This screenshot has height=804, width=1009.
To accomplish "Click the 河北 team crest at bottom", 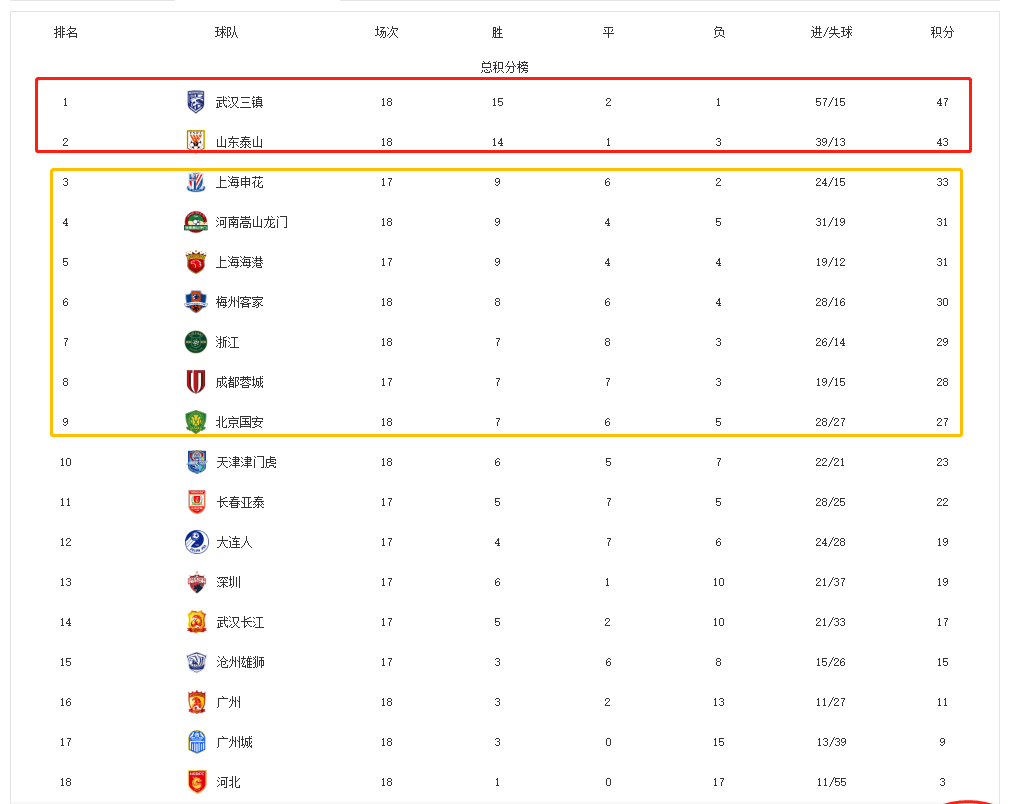I will (196, 781).
